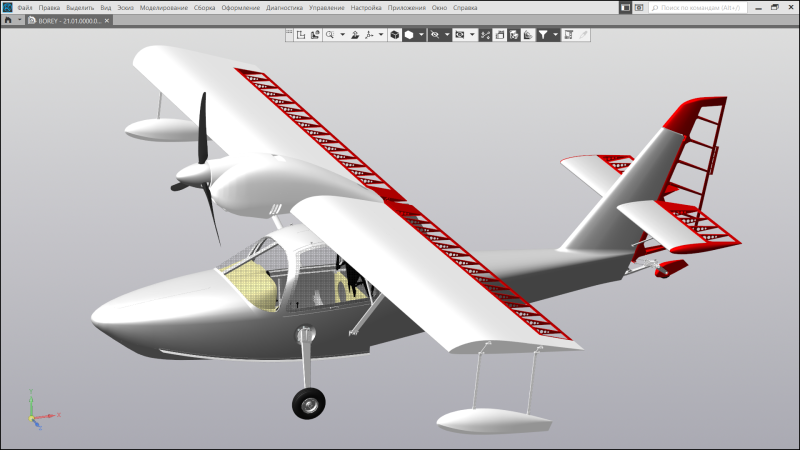This screenshot has width=800, height=450.
Task: Open the Моделирование menu
Action: [164, 8]
